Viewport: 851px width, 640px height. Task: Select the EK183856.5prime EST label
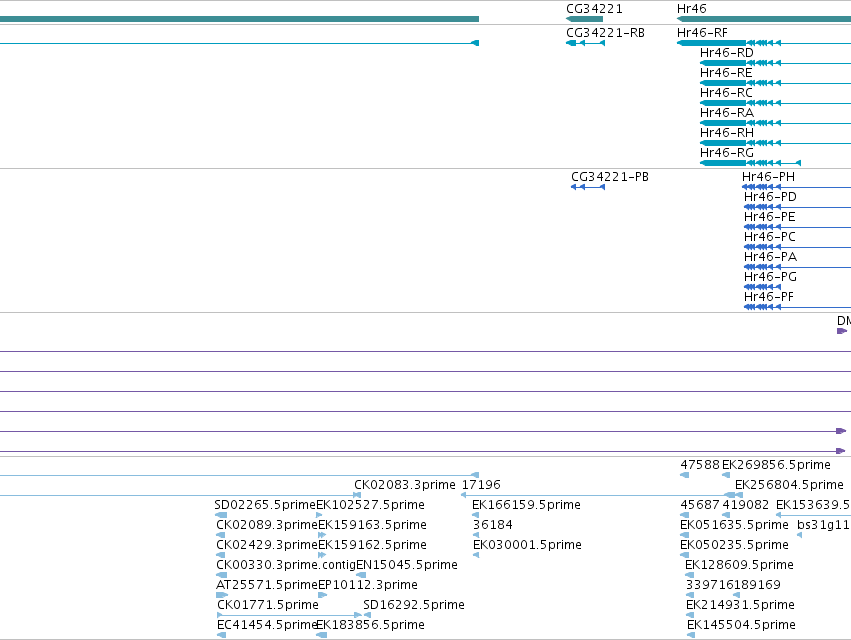(370, 625)
